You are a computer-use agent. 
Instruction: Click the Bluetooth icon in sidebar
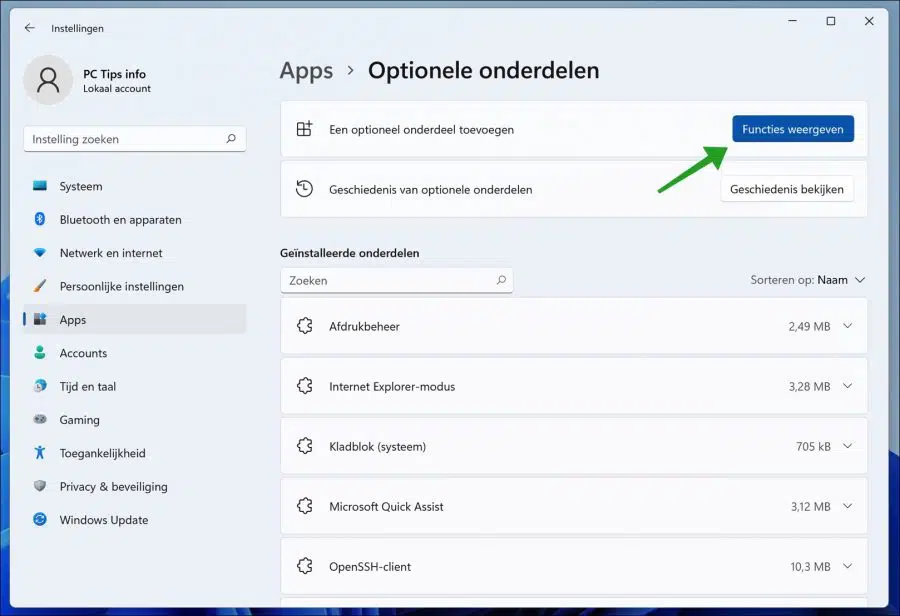(x=40, y=219)
